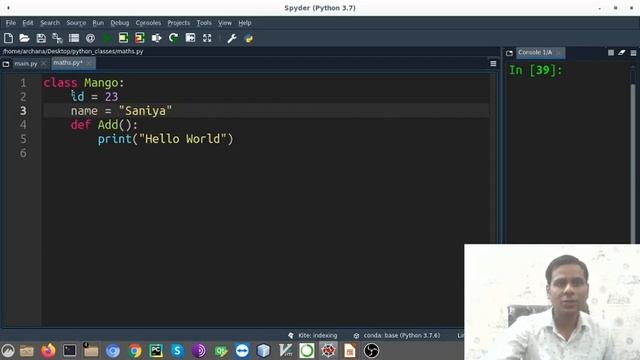Select the Console 1/A tab
Image resolution: width=640 pixels, height=360 pixels.
coord(535,53)
